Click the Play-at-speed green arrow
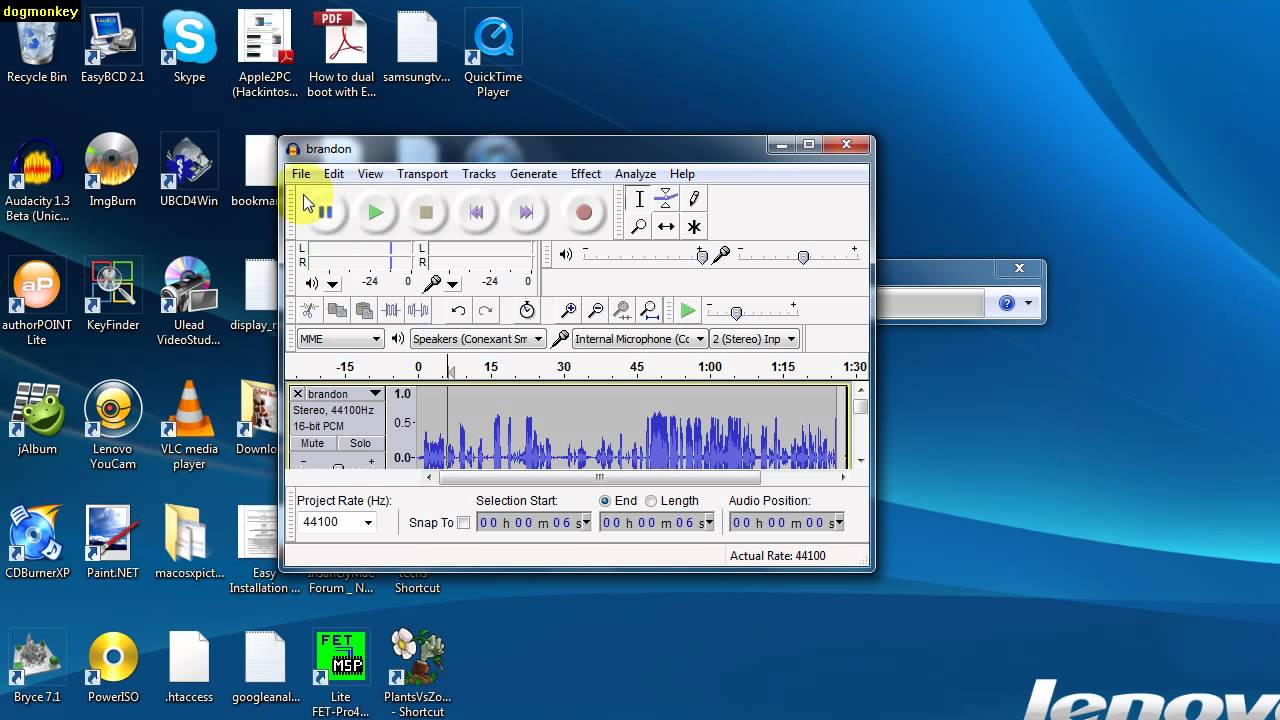This screenshot has height=720, width=1280. pyautogui.click(x=688, y=311)
